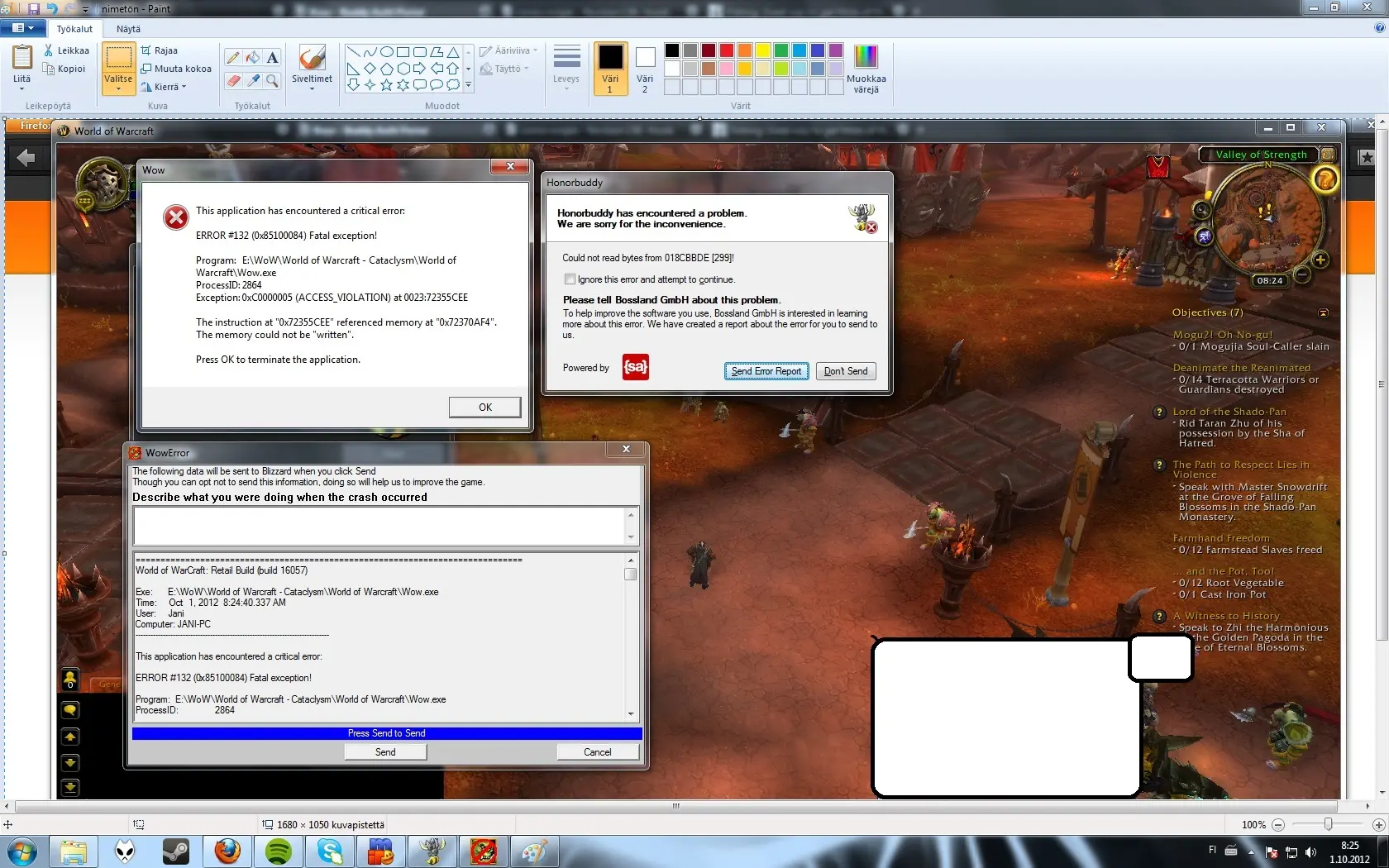Pick the red color swatch
Screen dimensions: 1389x868
tap(727, 50)
